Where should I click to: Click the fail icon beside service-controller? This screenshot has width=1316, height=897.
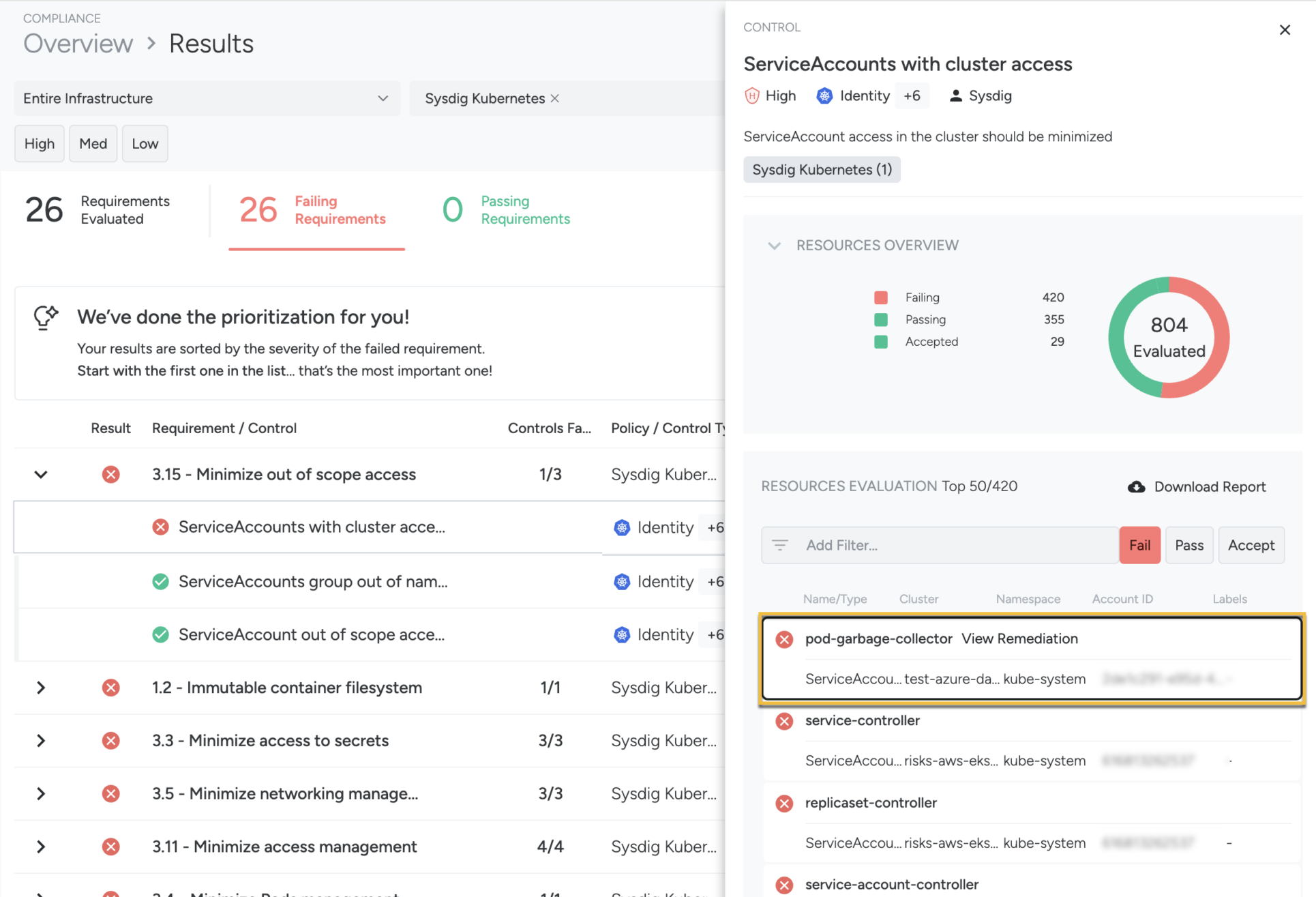784,721
